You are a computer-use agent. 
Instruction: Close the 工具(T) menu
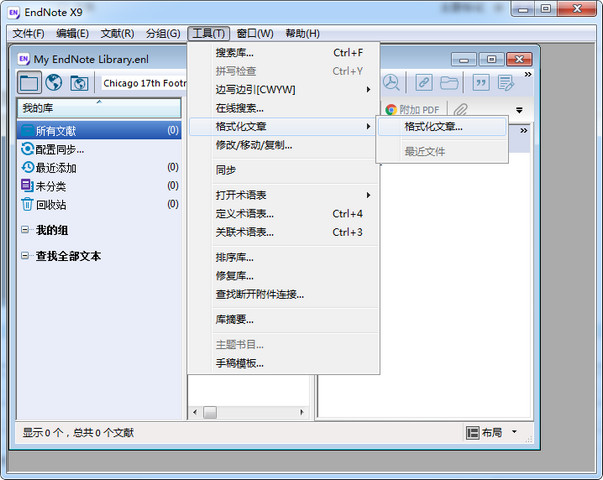point(208,33)
